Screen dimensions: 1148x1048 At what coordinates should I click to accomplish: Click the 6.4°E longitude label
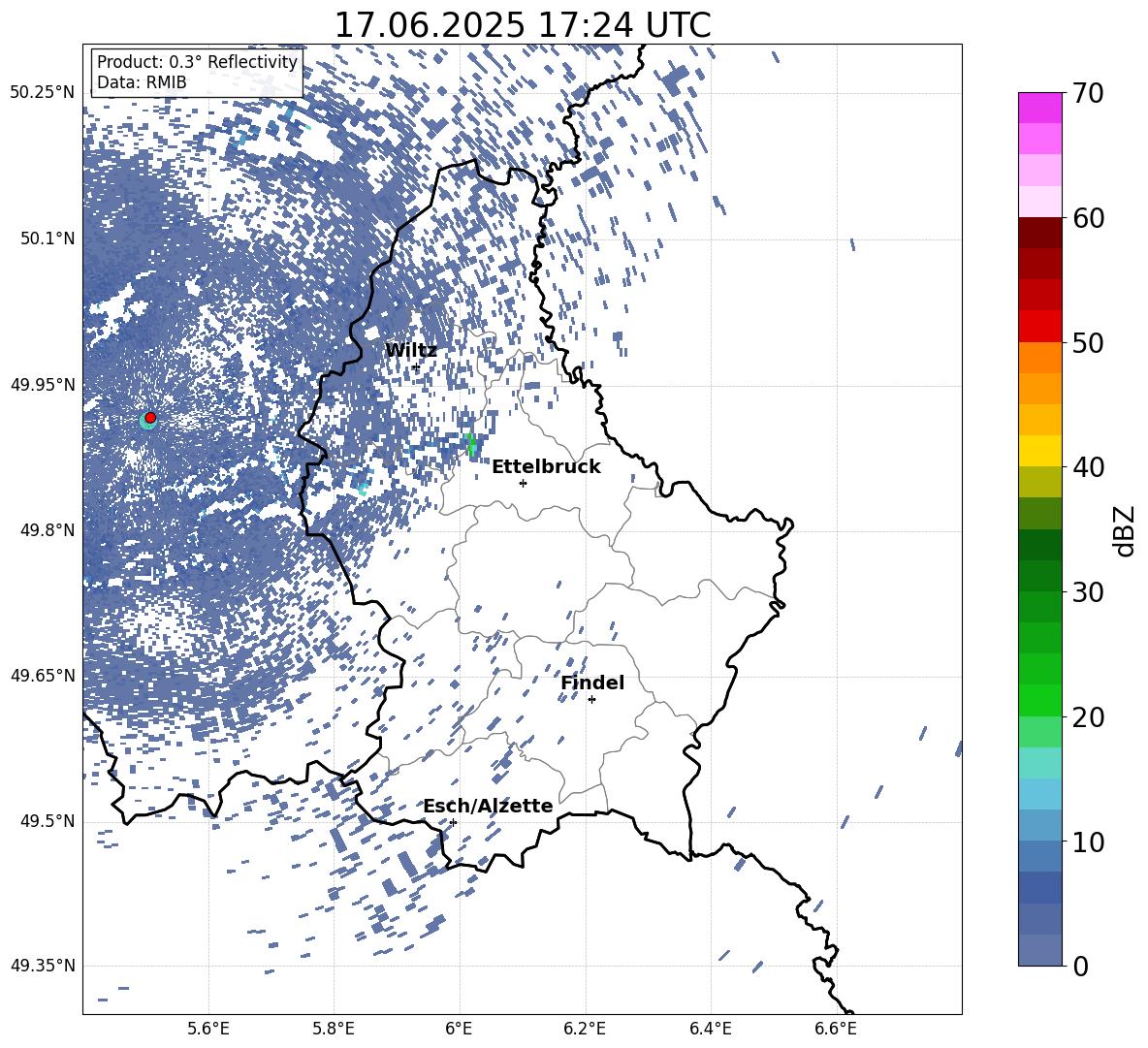tap(710, 1029)
